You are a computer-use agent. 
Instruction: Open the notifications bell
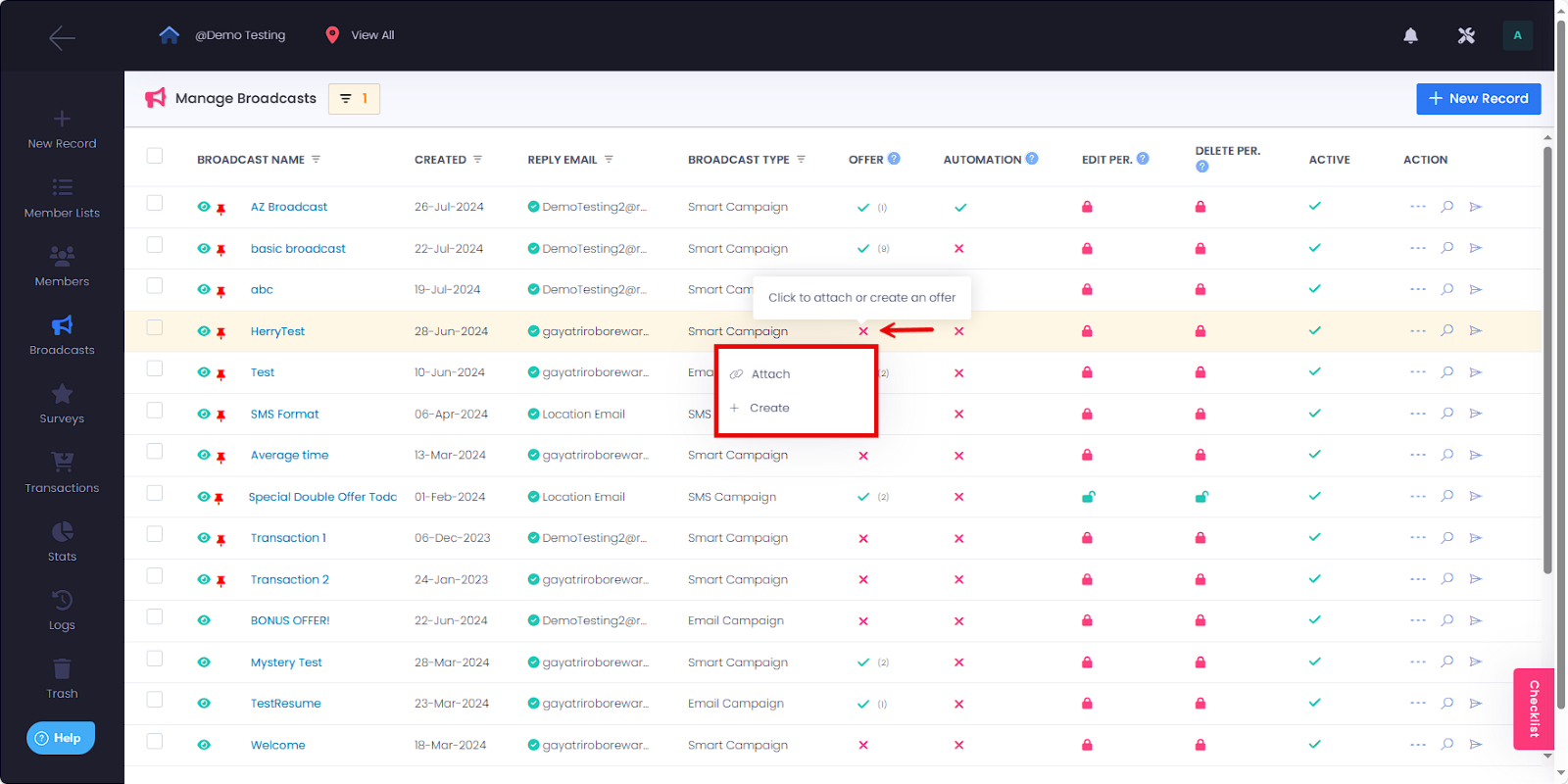(x=1410, y=35)
